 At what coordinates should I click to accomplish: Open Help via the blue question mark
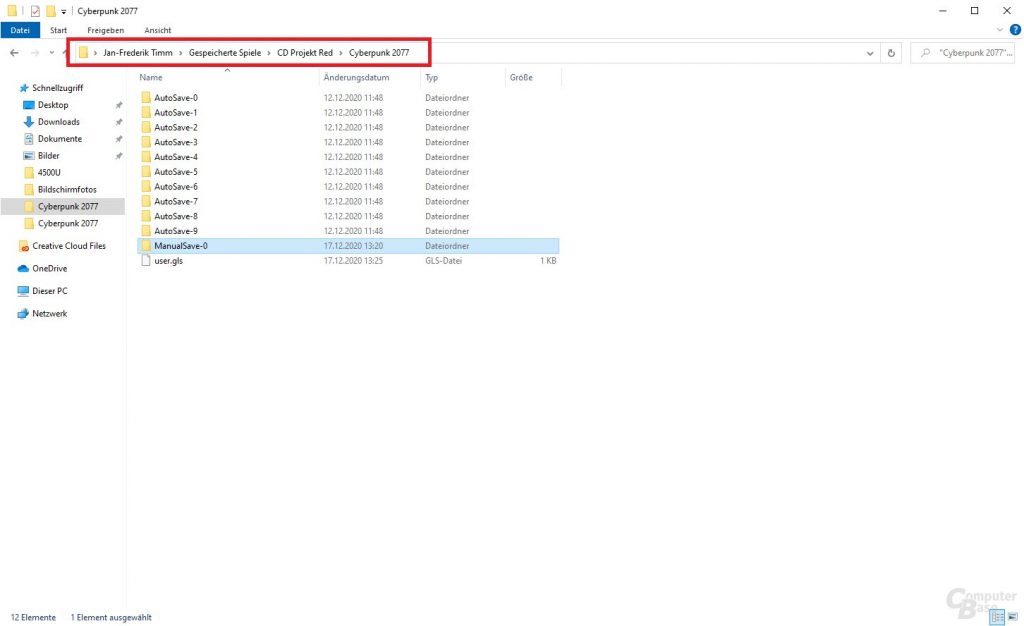1015,29
